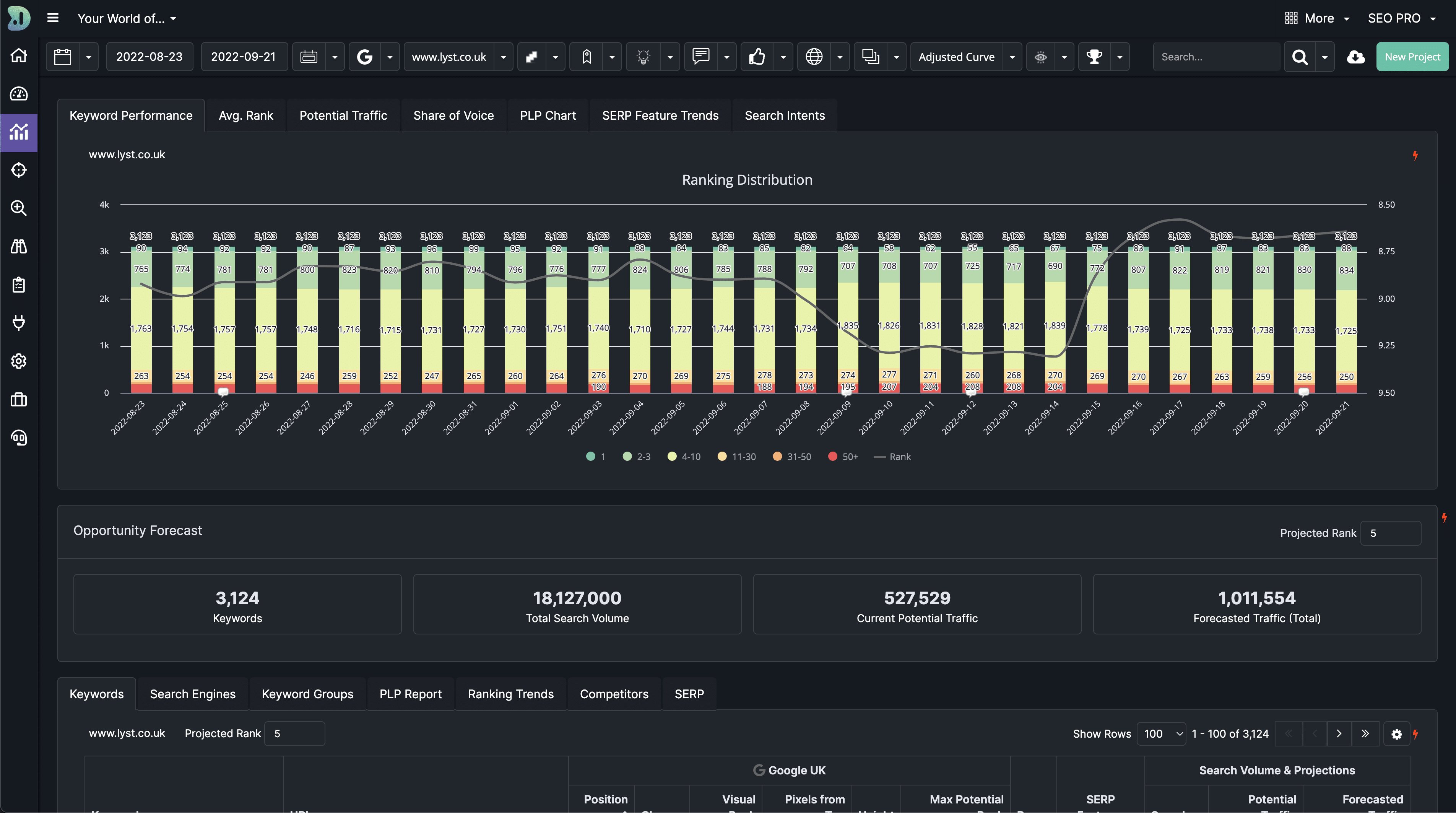
Task: Toggle the bookmark tag filter
Action: 587,57
